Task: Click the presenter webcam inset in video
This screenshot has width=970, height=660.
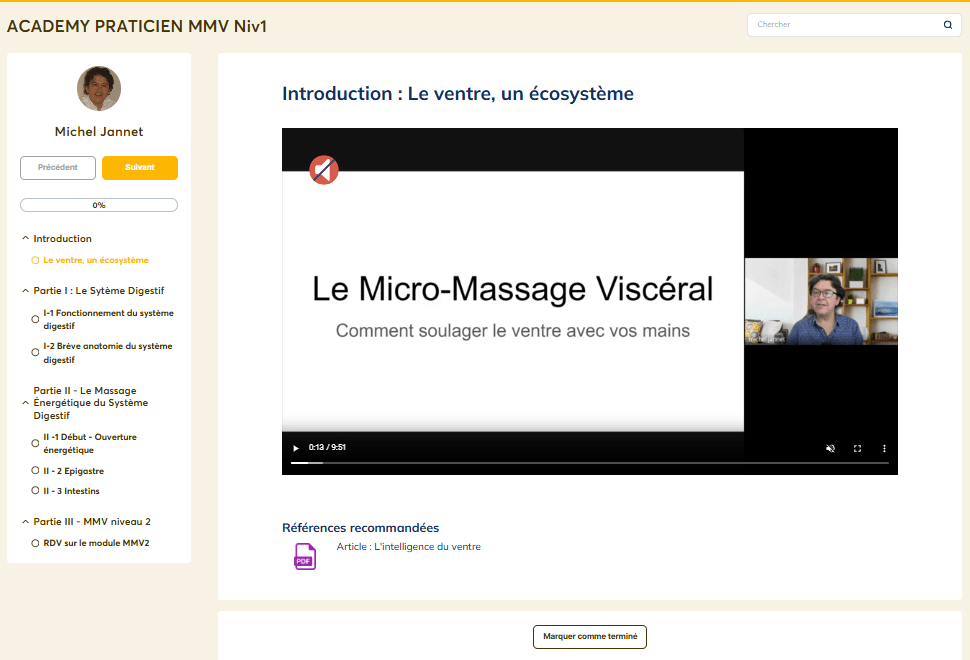Action: [x=821, y=301]
